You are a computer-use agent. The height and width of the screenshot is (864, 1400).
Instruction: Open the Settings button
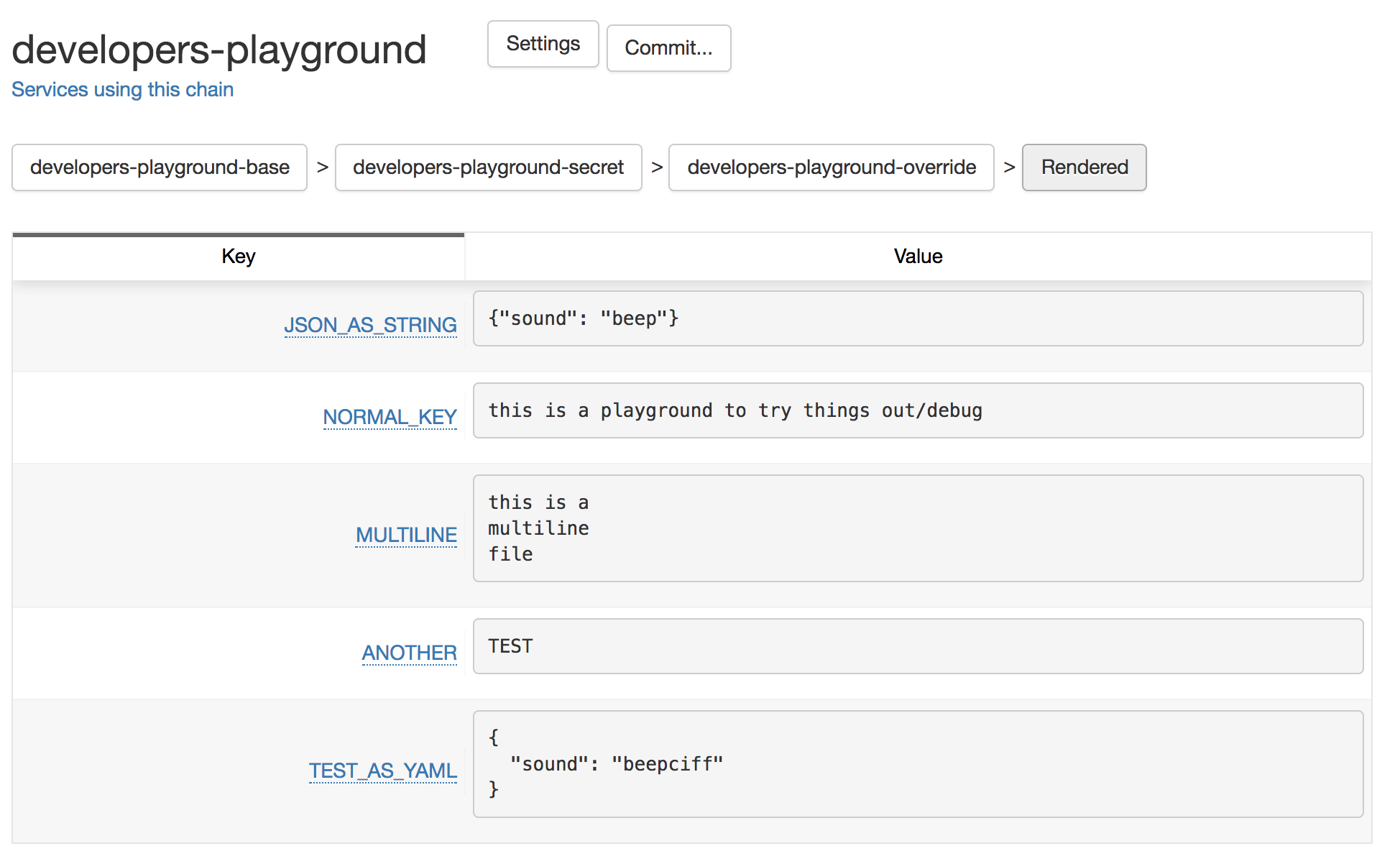pyautogui.click(x=543, y=44)
